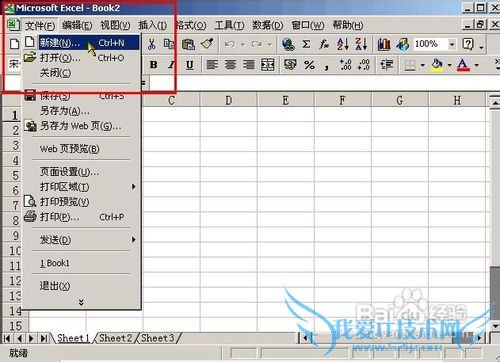
Task: Open the Font Color dropdown arrow
Action: [476, 65]
